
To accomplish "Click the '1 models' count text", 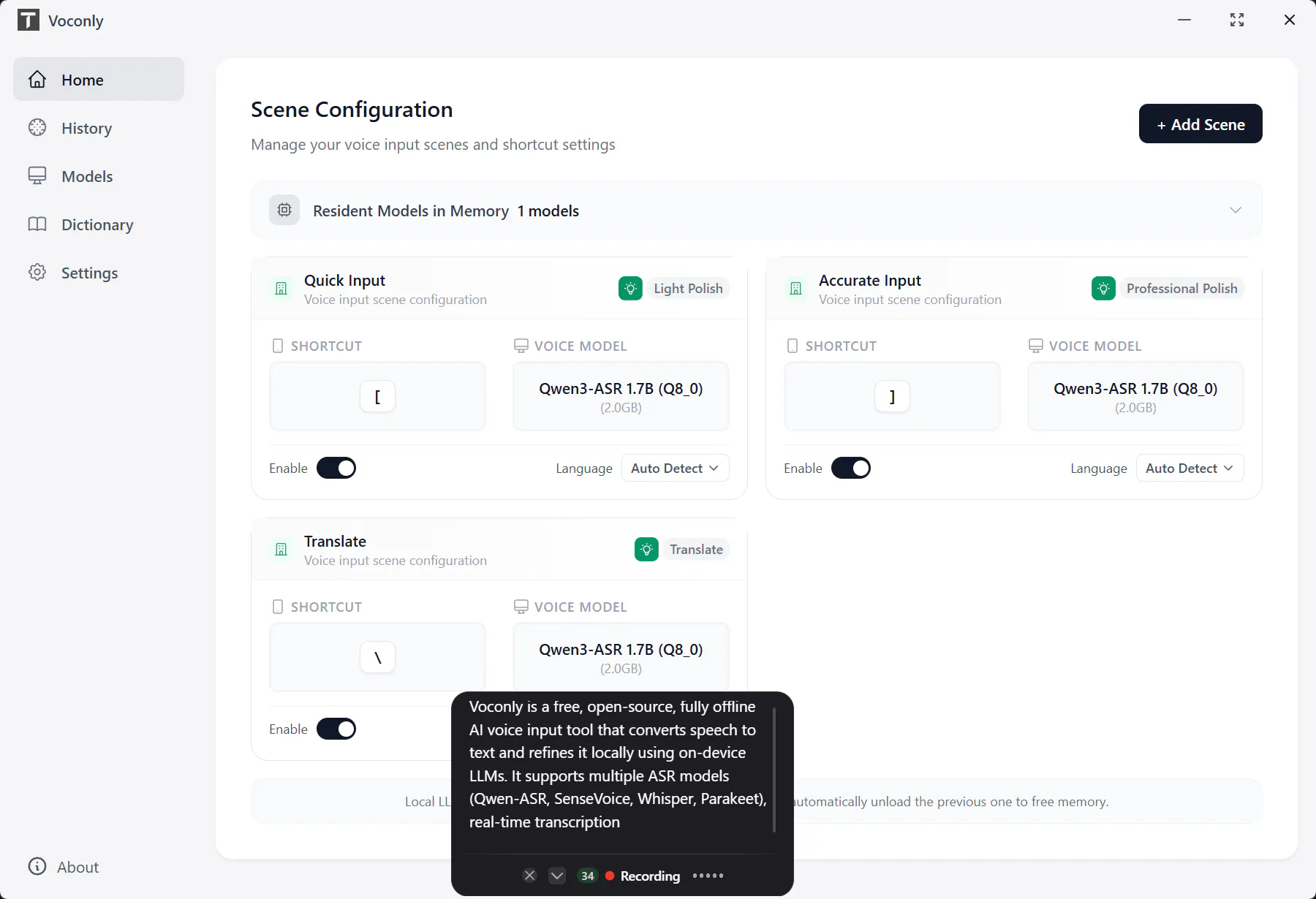I will 548,210.
